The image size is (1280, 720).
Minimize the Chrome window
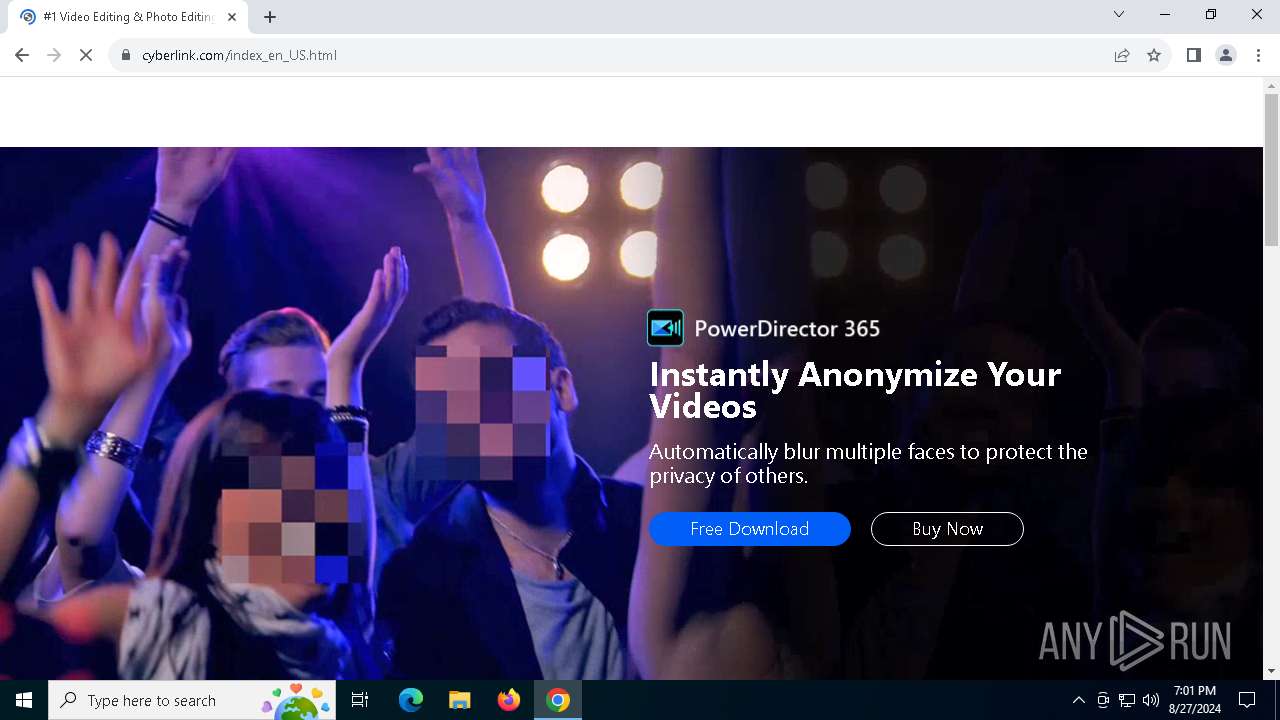(1165, 15)
